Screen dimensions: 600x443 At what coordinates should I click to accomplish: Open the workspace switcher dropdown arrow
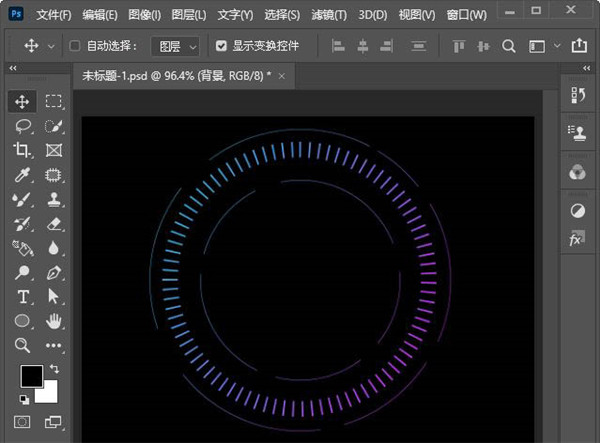pos(557,46)
